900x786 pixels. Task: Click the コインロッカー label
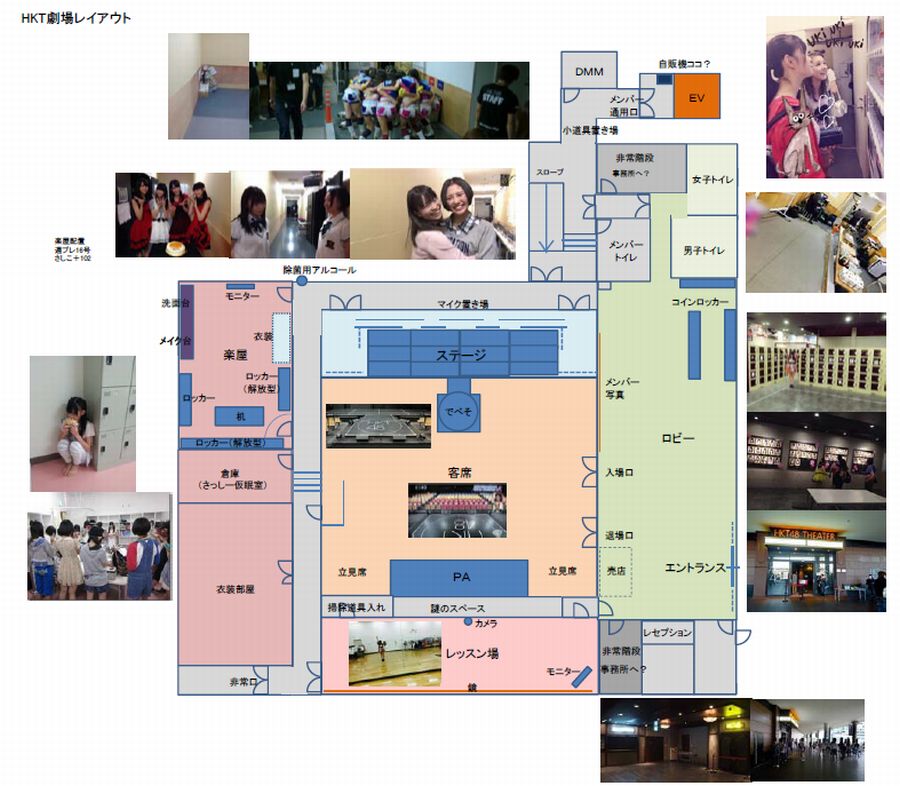[700, 302]
